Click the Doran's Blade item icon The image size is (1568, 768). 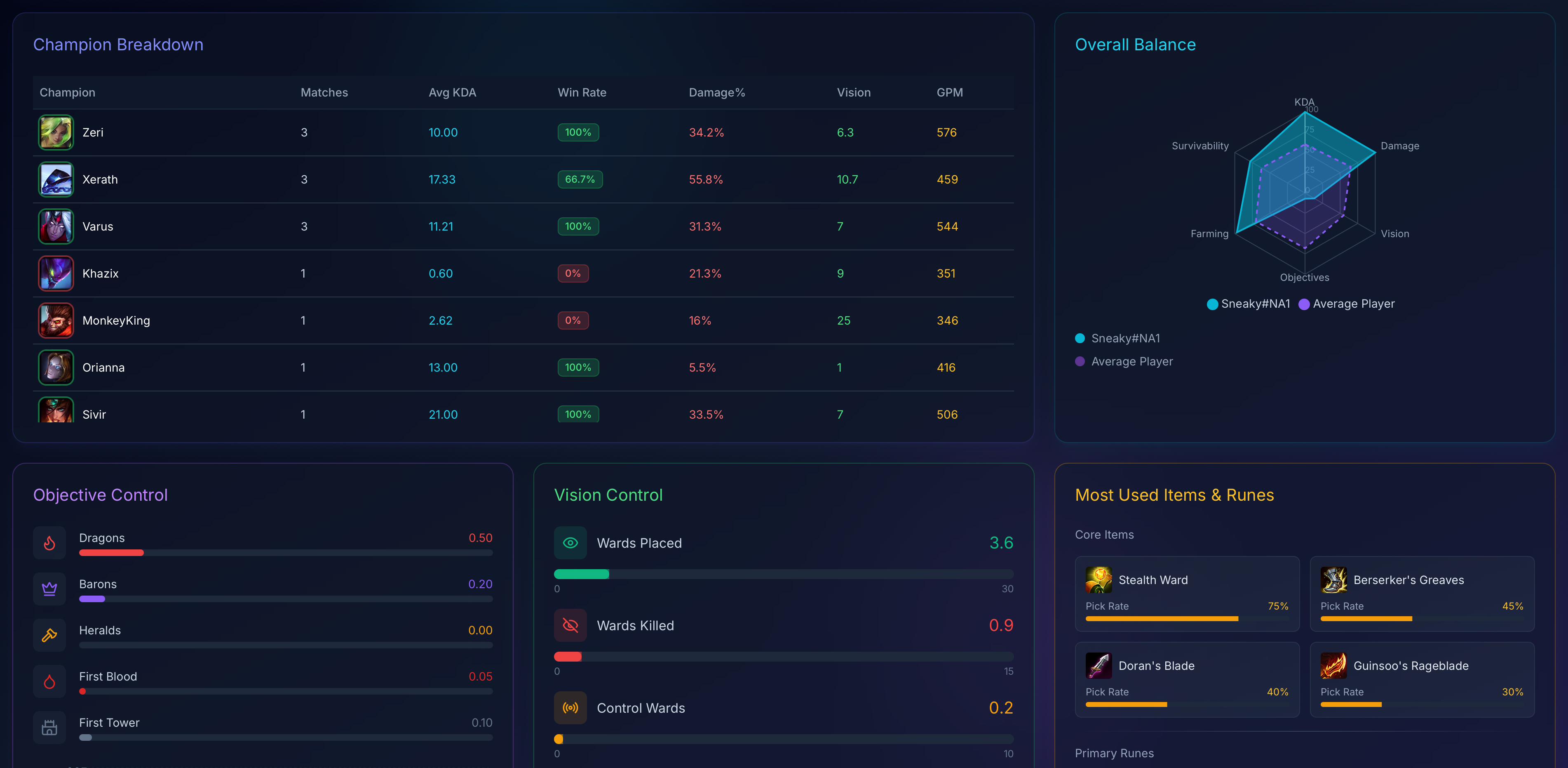(1098, 666)
